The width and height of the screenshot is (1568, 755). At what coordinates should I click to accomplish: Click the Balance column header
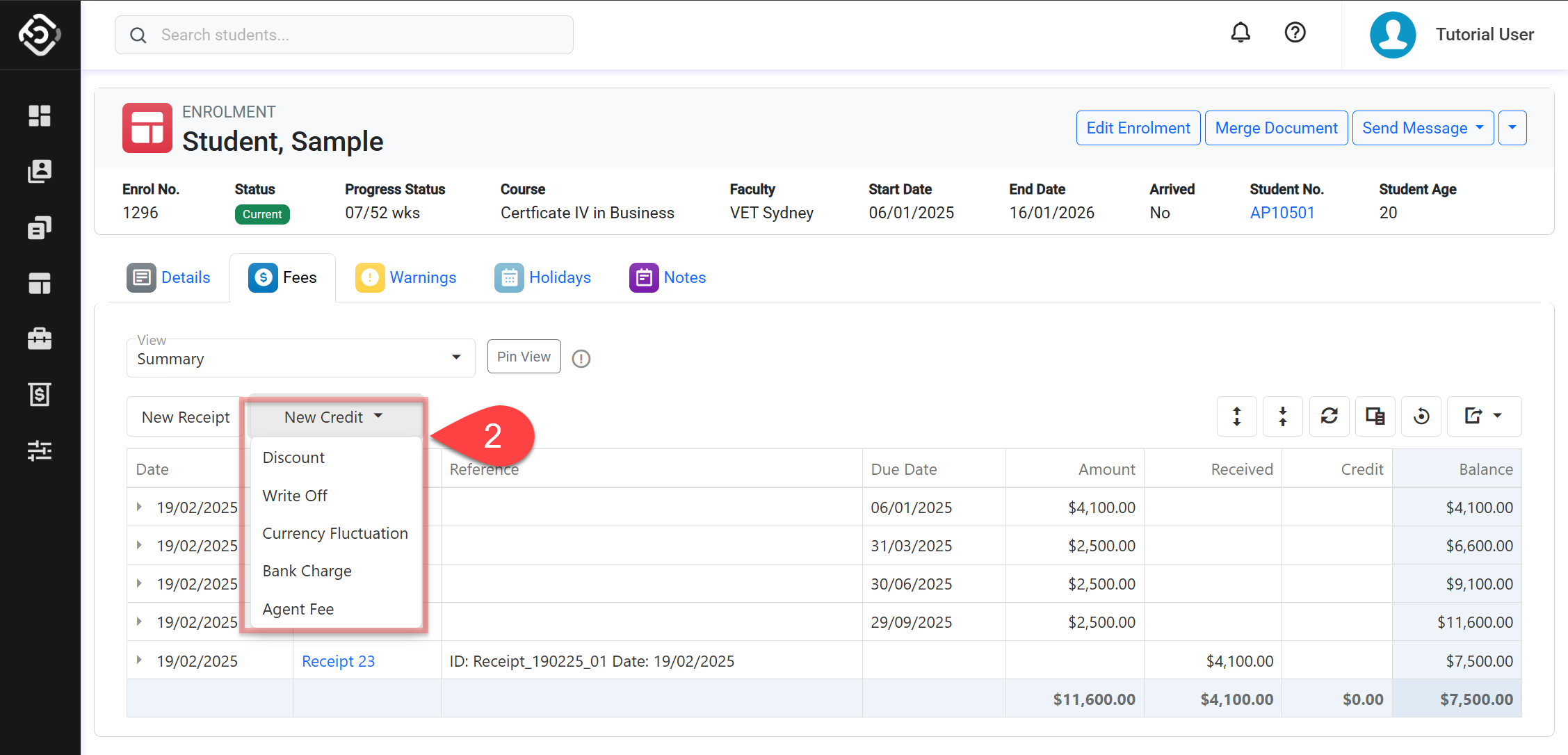tap(1457, 469)
